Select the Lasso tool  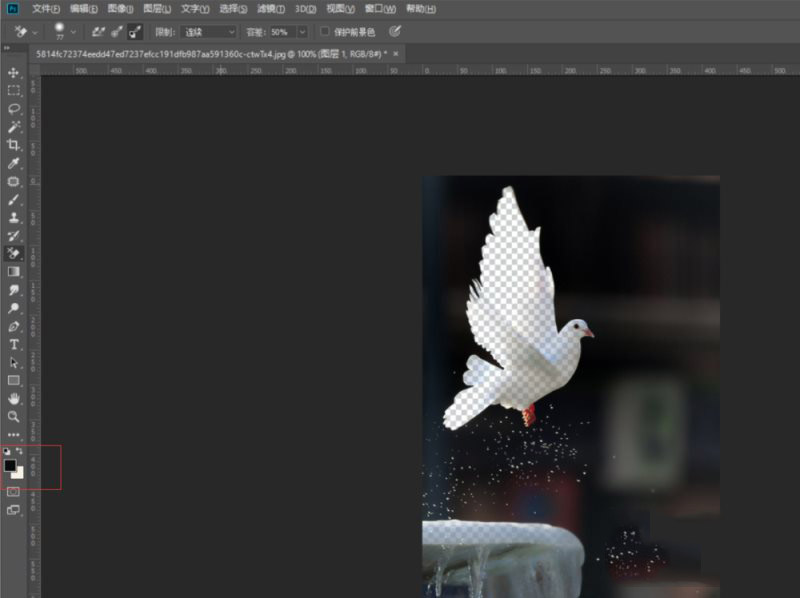tap(14, 109)
